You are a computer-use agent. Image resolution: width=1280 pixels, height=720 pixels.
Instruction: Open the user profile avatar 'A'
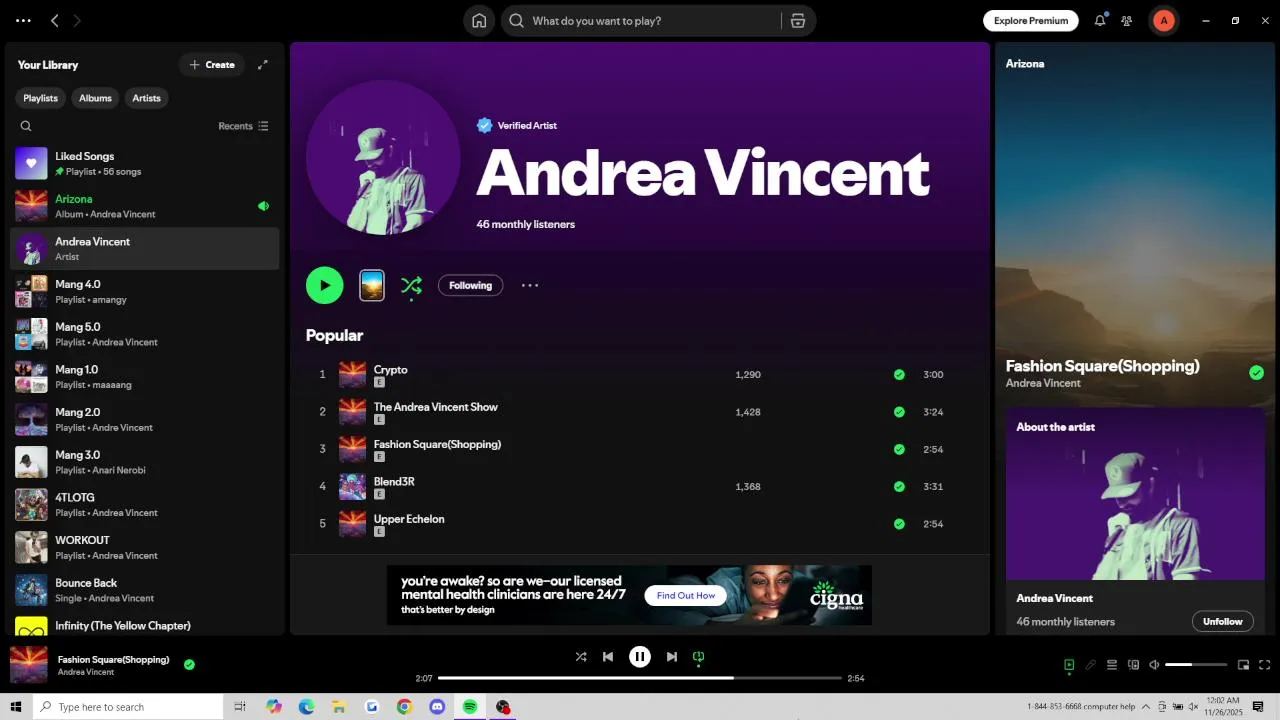[x=1163, y=20]
